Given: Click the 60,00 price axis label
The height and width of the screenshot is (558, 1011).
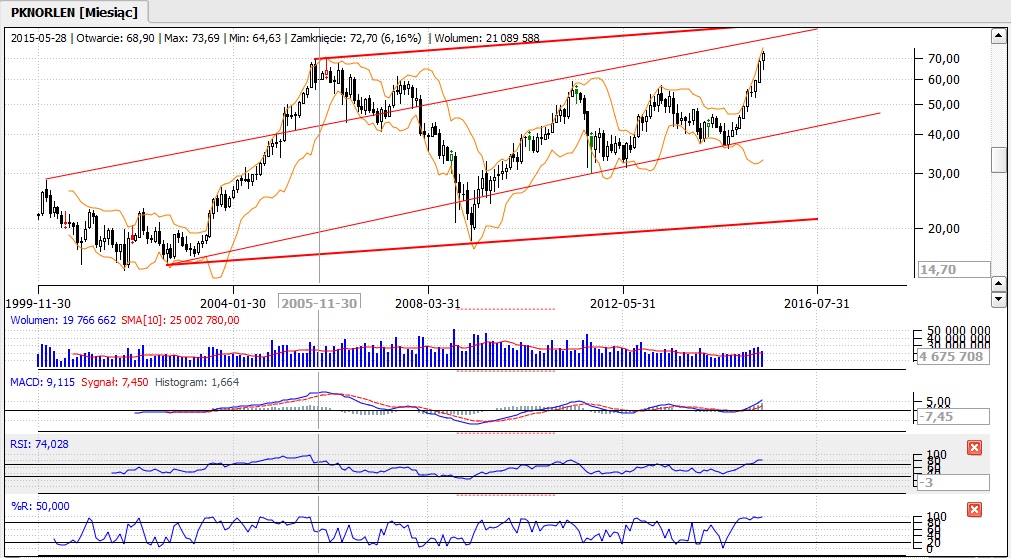Looking at the screenshot, I should [942, 79].
